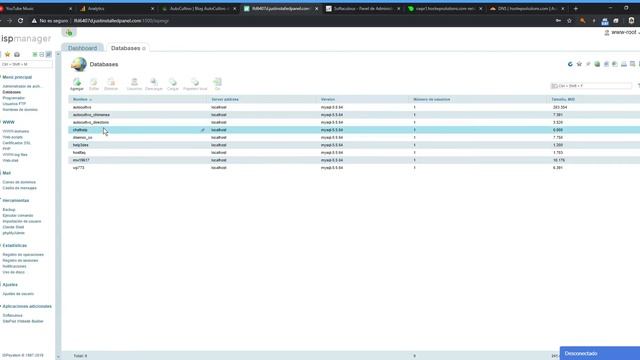Open Backup under Herramientas

coord(9,209)
